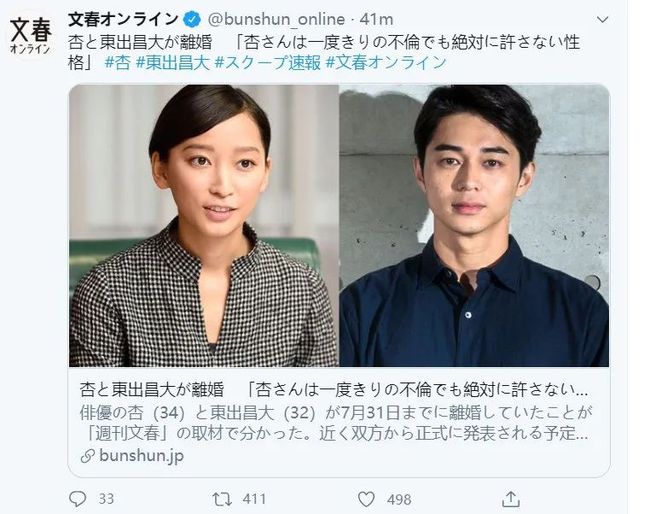Click the right photo of the man

(x=474, y=225)
